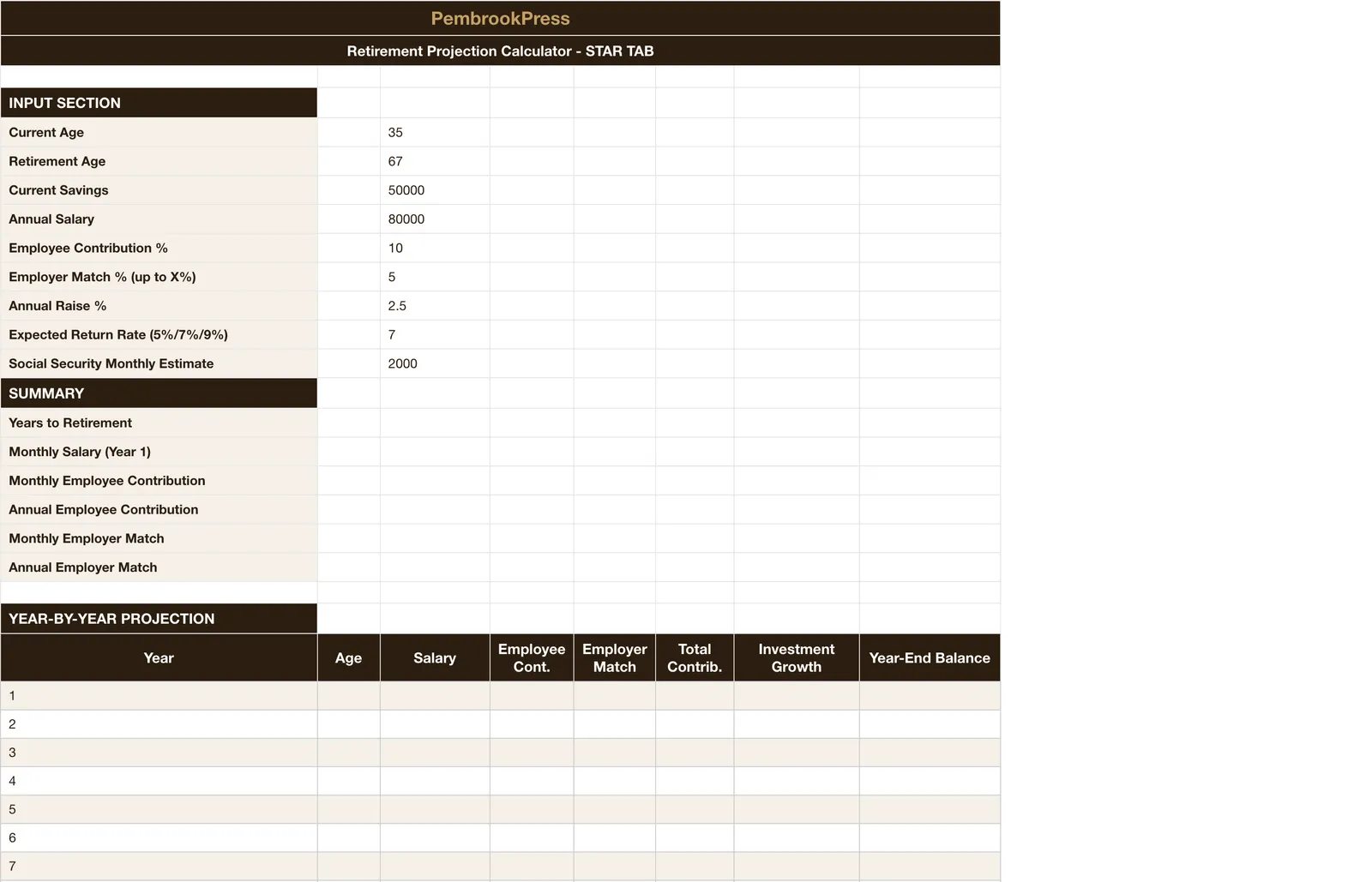Select the Current Age label
Image resolution: width=1372 pixels, height=882 pixels.
(159, 132)
